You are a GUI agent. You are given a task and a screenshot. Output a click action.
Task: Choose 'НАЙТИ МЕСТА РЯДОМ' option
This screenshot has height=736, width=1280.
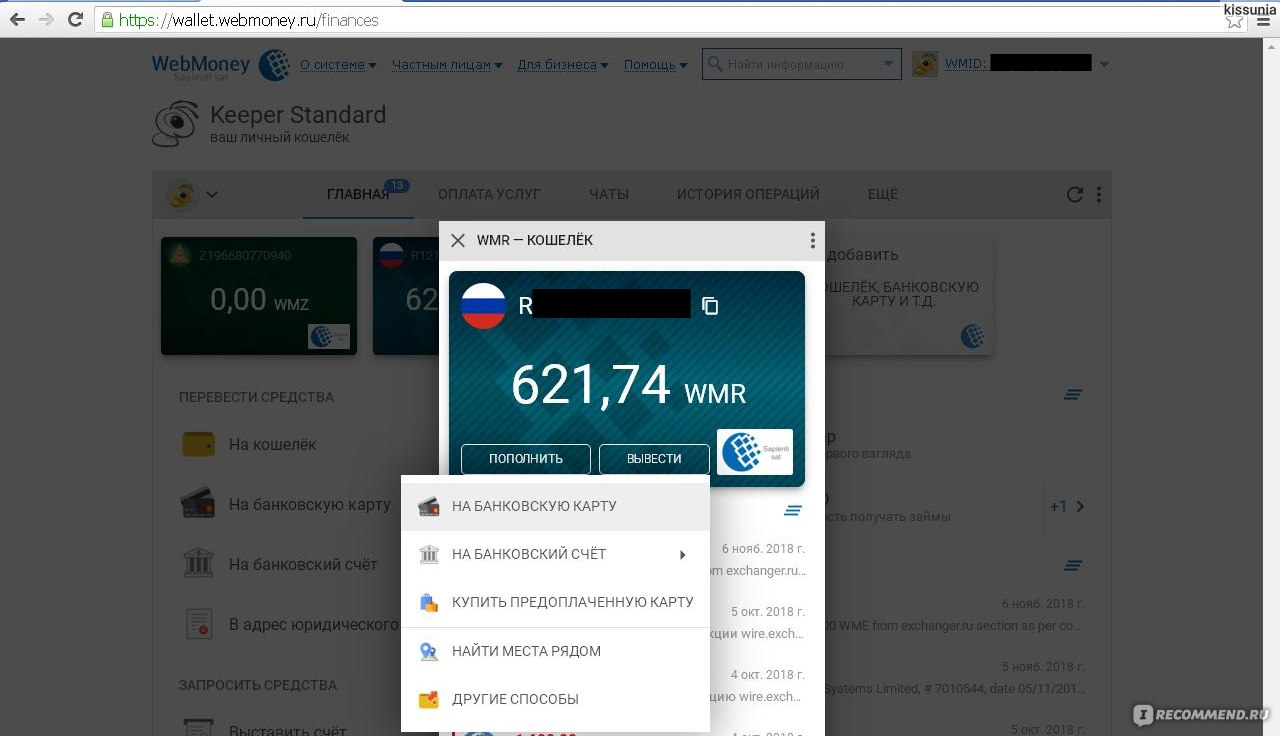pos(555,651)
